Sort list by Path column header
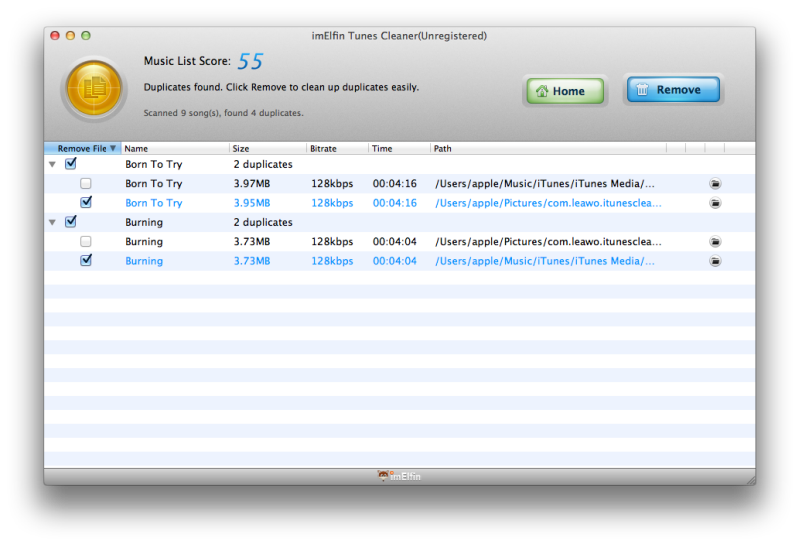Viewport: 800px width, 546px height. pyautogui.click(x=548, y=148)
